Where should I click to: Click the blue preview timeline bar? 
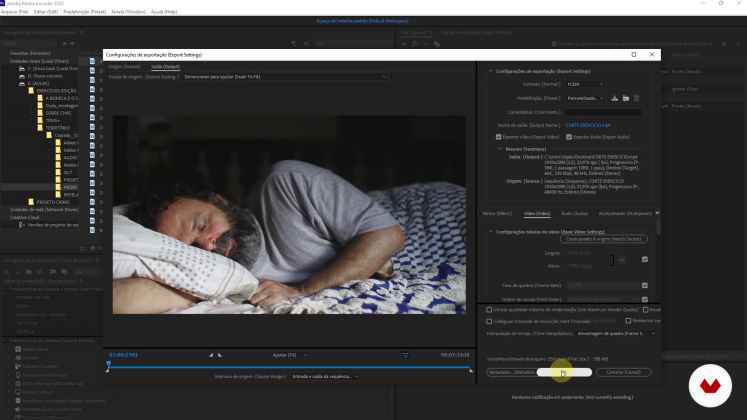click(x=290, y=364)
